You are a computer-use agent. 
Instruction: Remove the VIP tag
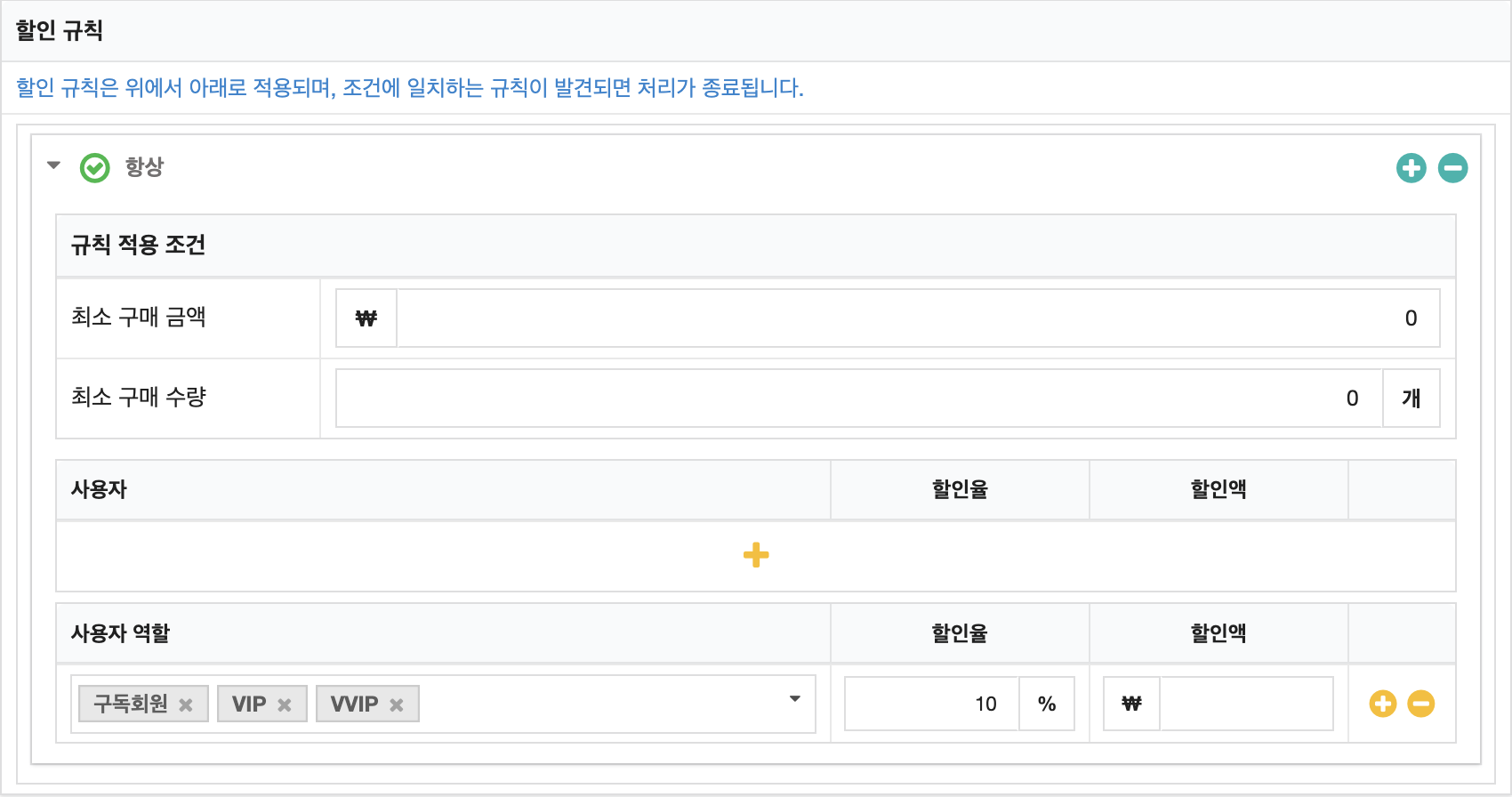click(x=285, y=704)
